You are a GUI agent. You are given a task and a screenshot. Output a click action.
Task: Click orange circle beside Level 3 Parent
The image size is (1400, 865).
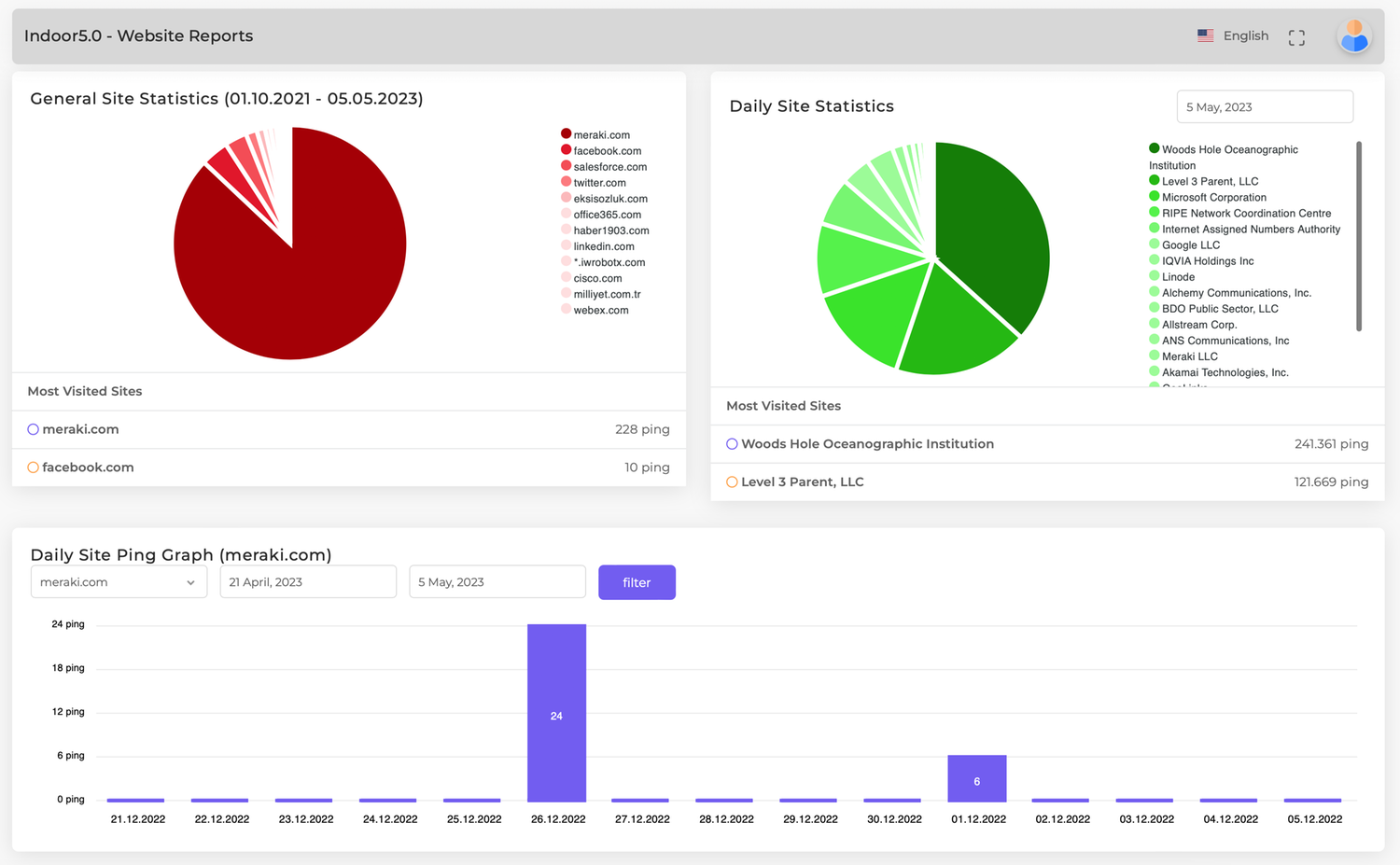(732, 482)
